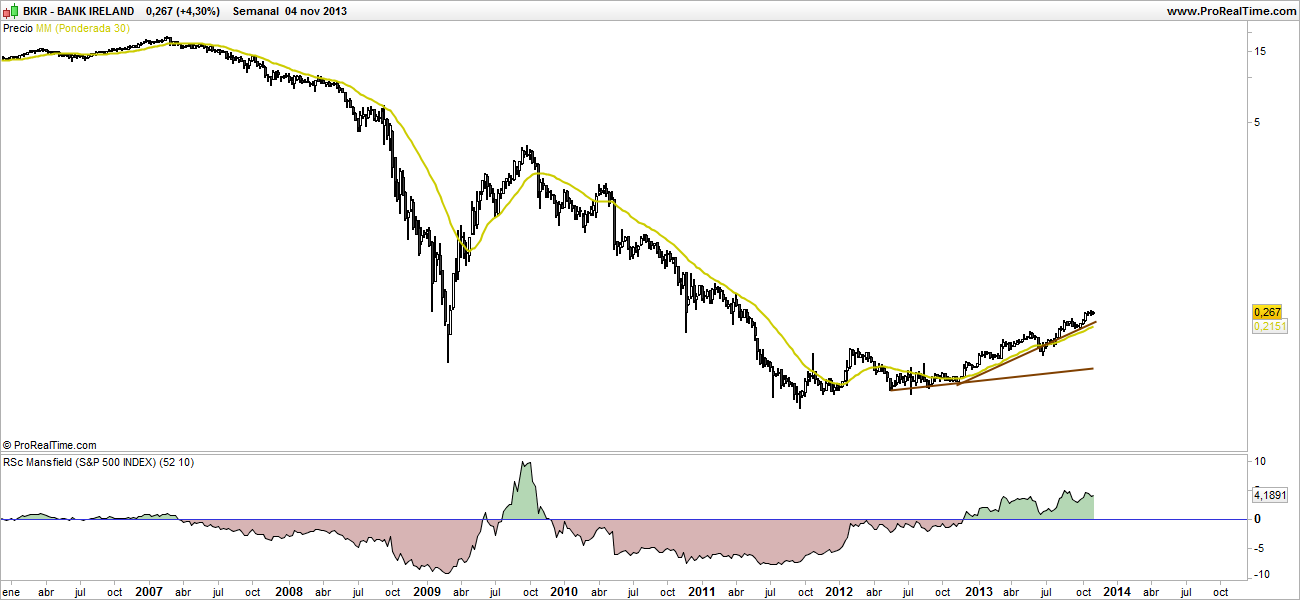Click the 4,1891 RSc value tag

[x=1269, y=494]
